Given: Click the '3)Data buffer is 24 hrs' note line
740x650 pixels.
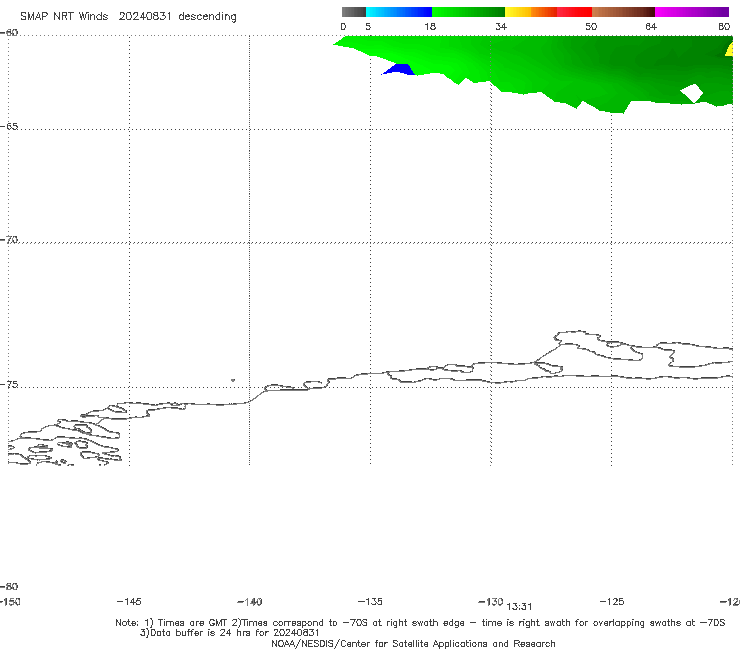Looking at the screenshot, I should click(229, 633).
